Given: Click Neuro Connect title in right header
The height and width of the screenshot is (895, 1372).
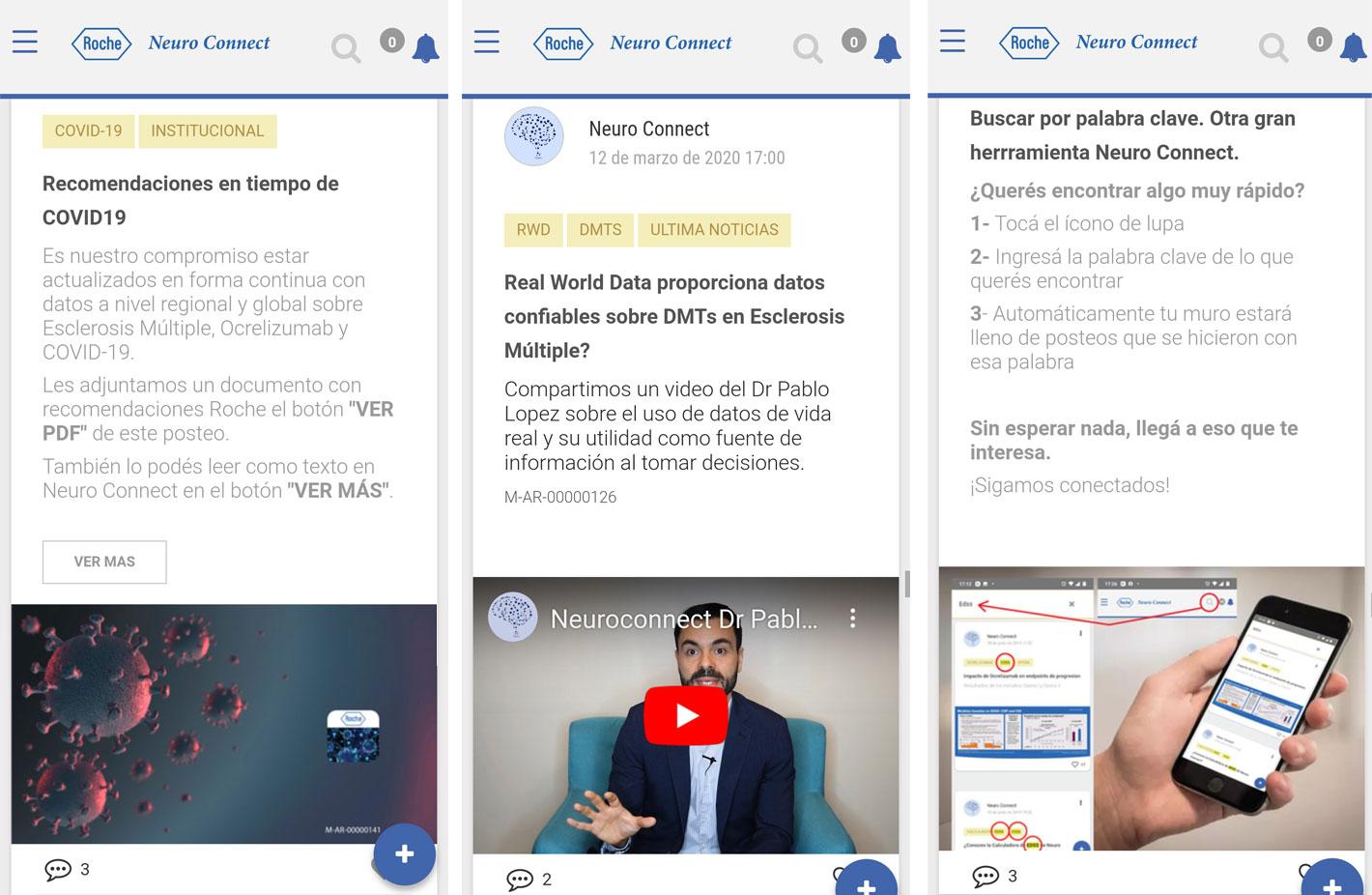Looking at the screenshot, I should pyautogui.click(x=1137, y=42).
